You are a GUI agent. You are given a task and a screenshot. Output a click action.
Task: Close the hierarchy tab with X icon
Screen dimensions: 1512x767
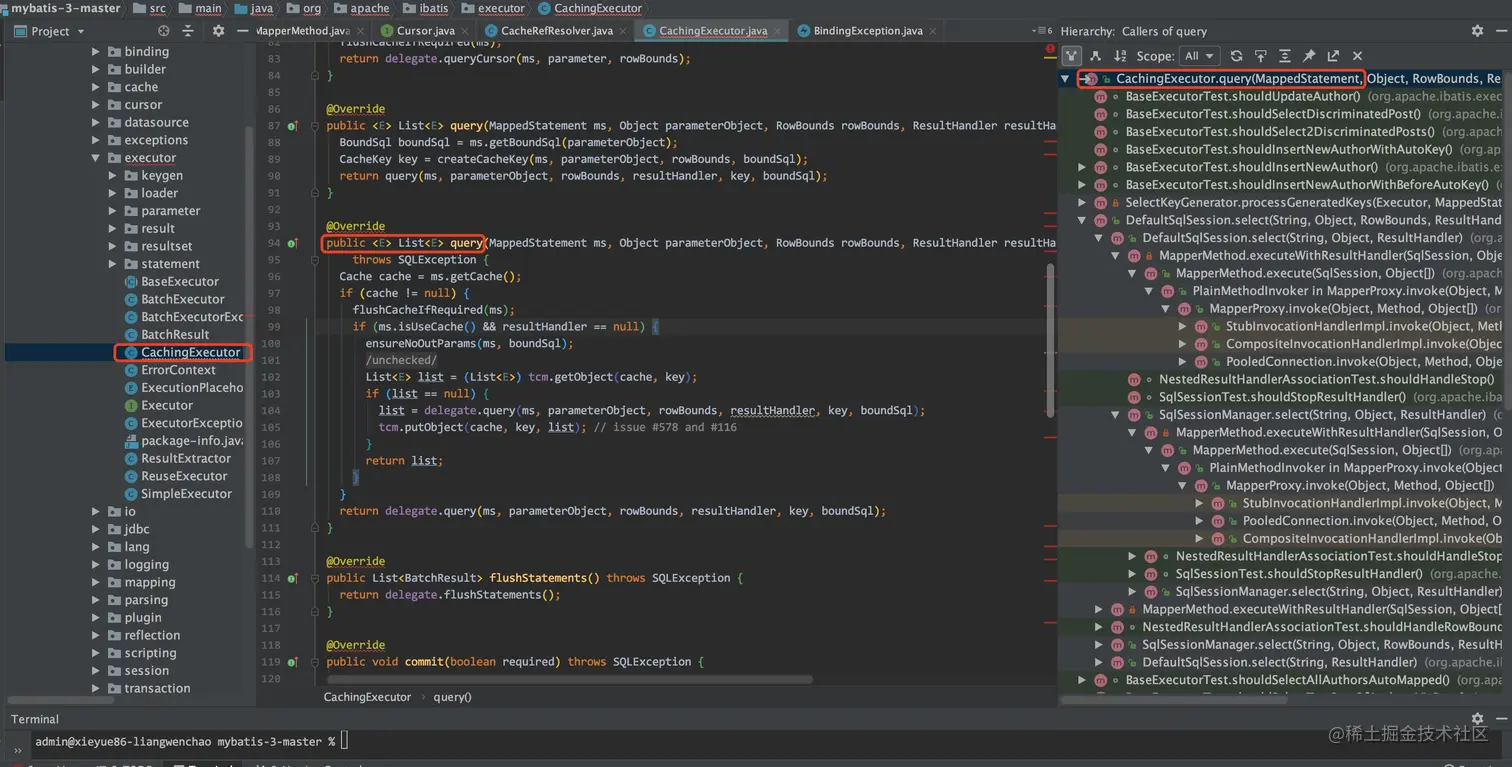[1357, 56]
